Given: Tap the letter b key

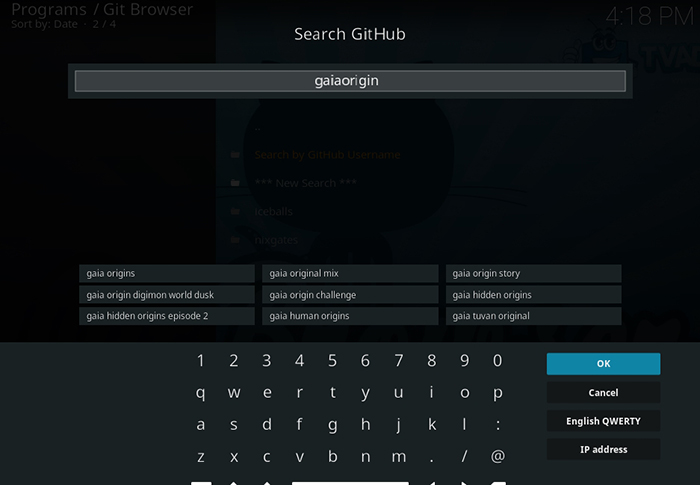Looking at the screenshot, I should click(333, 456).
